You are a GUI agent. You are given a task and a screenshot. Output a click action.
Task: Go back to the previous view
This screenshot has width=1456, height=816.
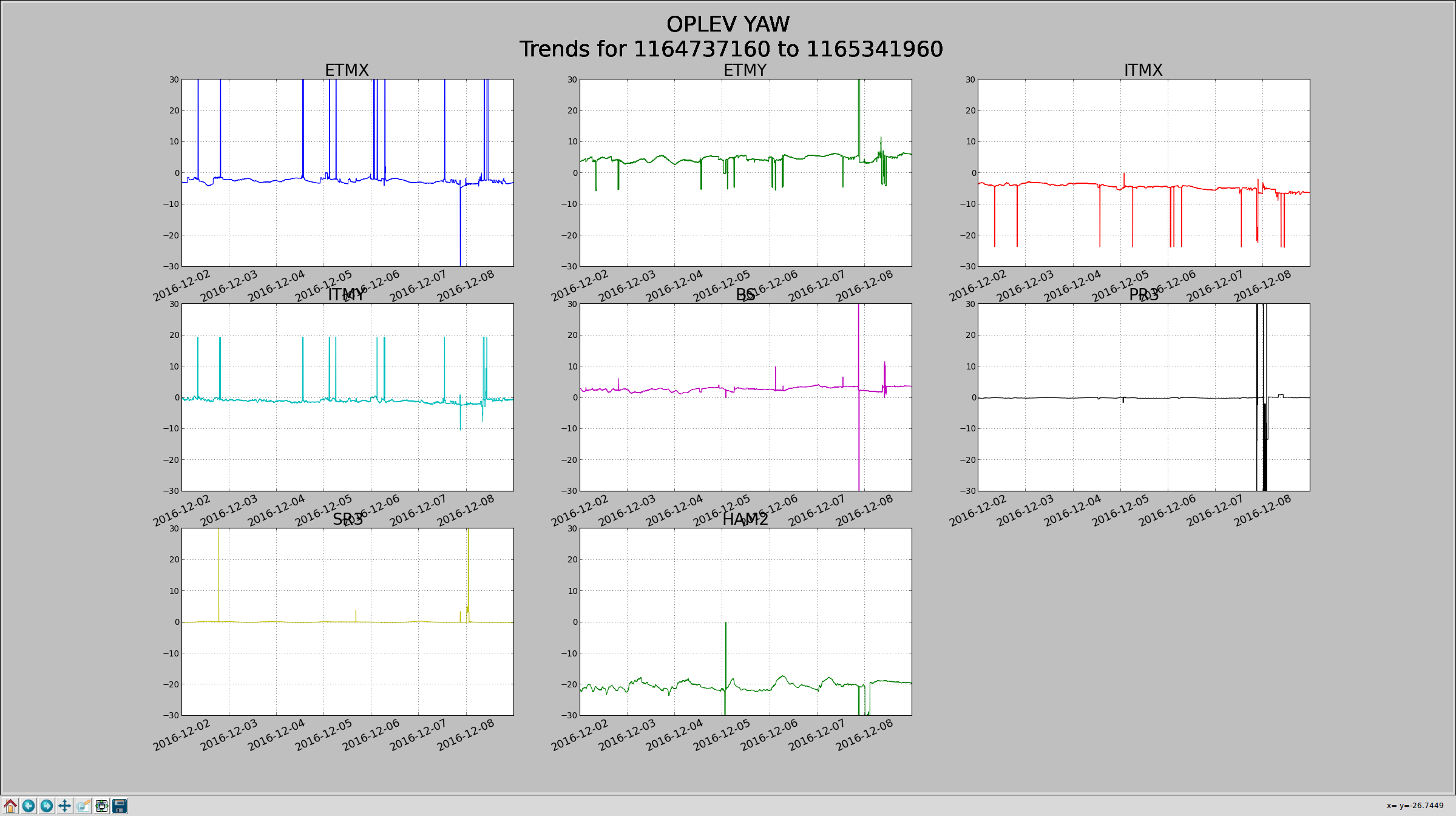point(29,806)
